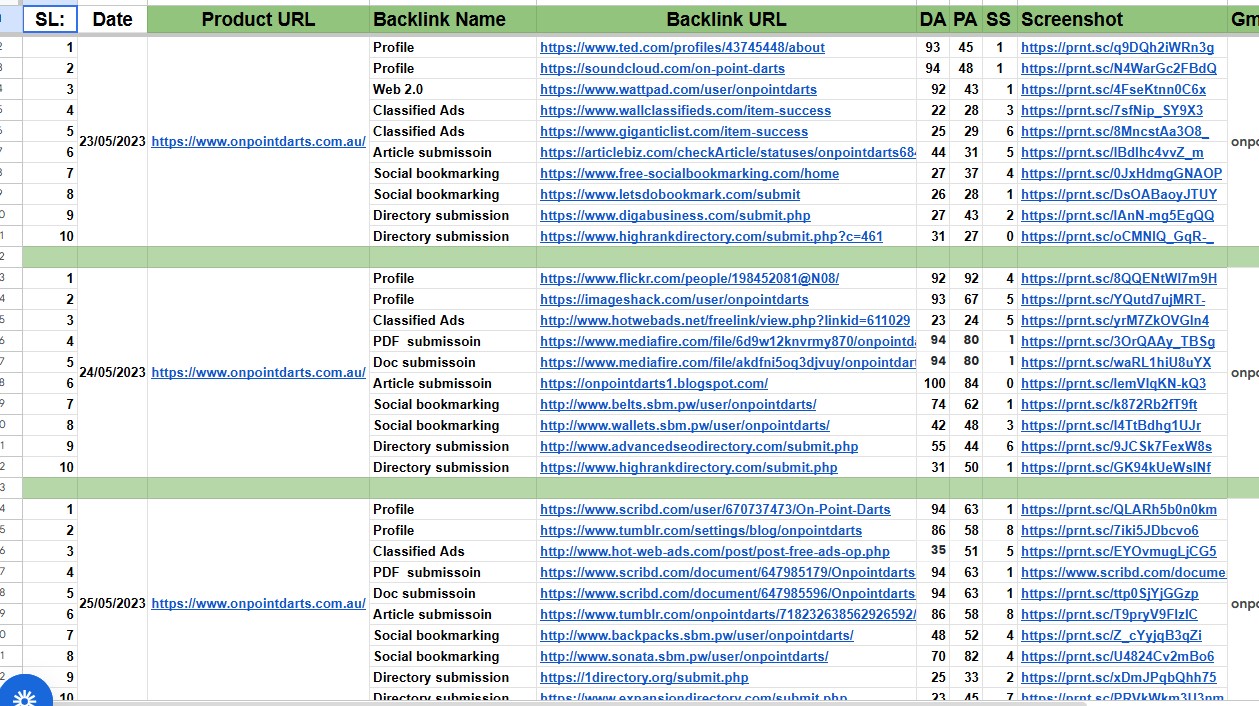Select DA value 100 in the blogspot row
Viewport: 1259px width, 706px height.
coord(932,383)
